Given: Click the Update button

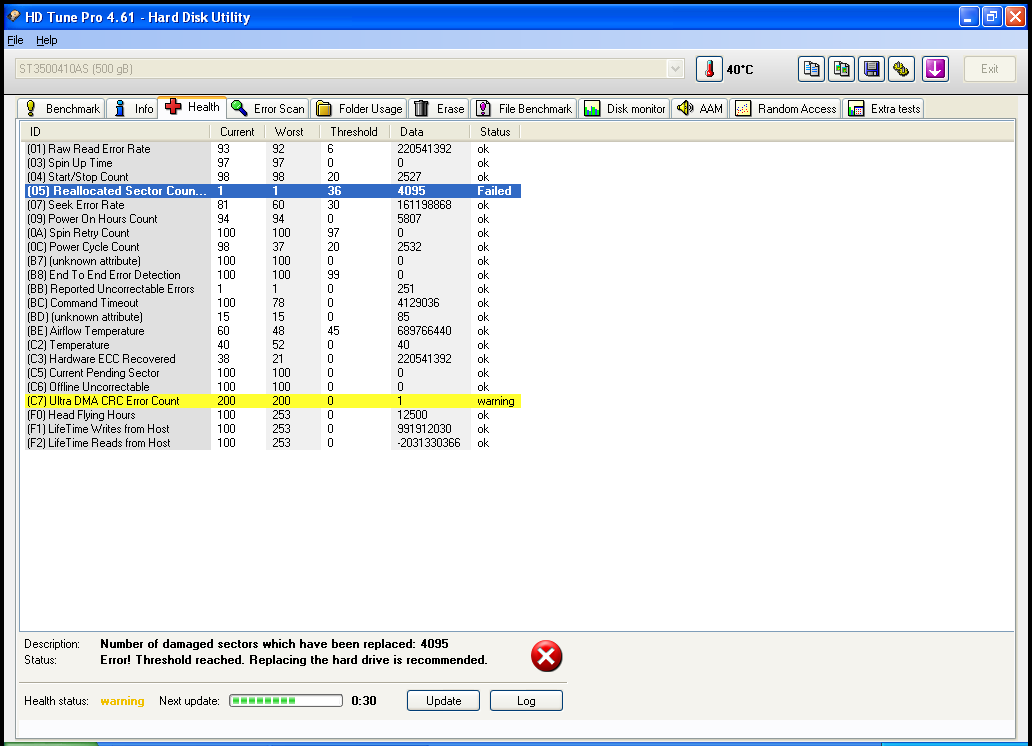Looking at the screenshot, I should (x=443, y=701).
